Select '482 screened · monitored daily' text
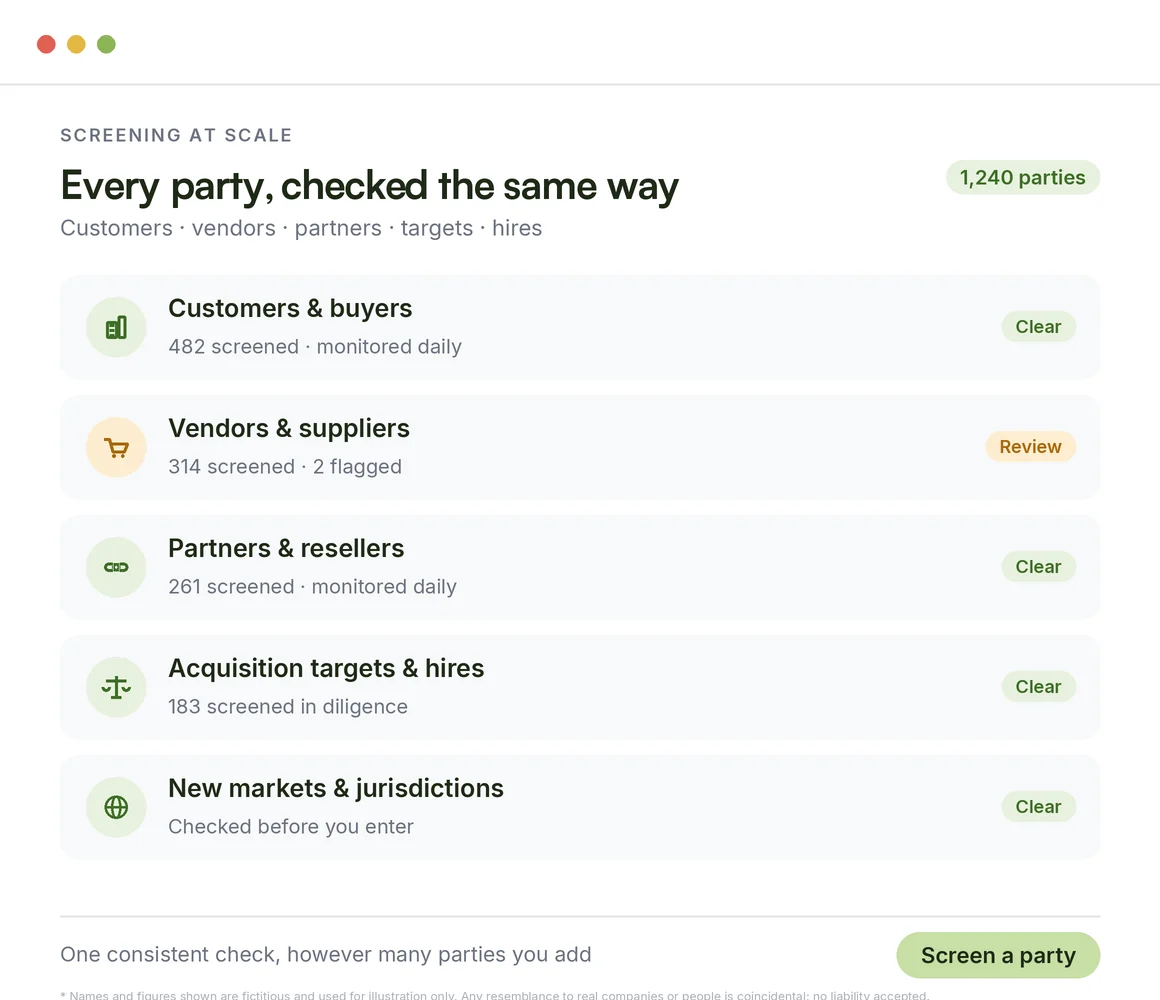Image resolution: width=1160 pixels, height=1000 pixels. pyautogui.click(x=315, y=347)
